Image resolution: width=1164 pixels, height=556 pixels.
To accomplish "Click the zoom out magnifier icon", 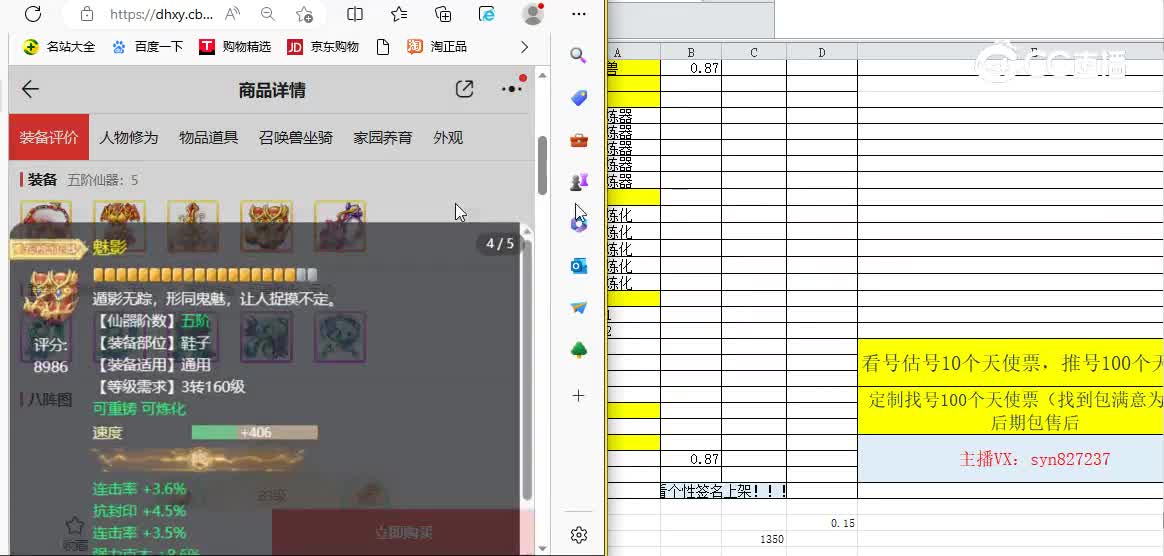I will point(268,14).
